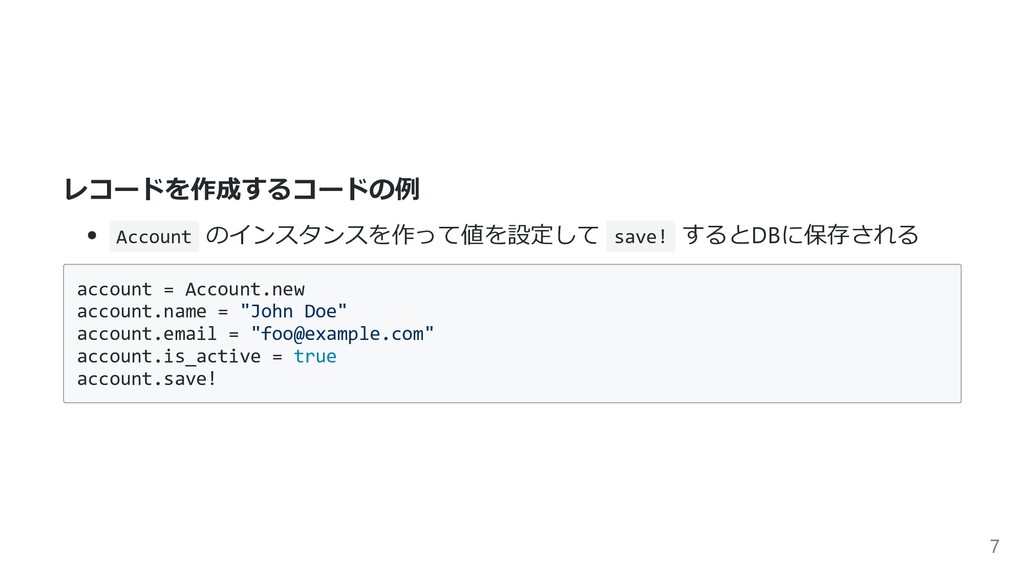1024x576 pixels.
Task: Click the account.email identifier
Action: point(146,334)
